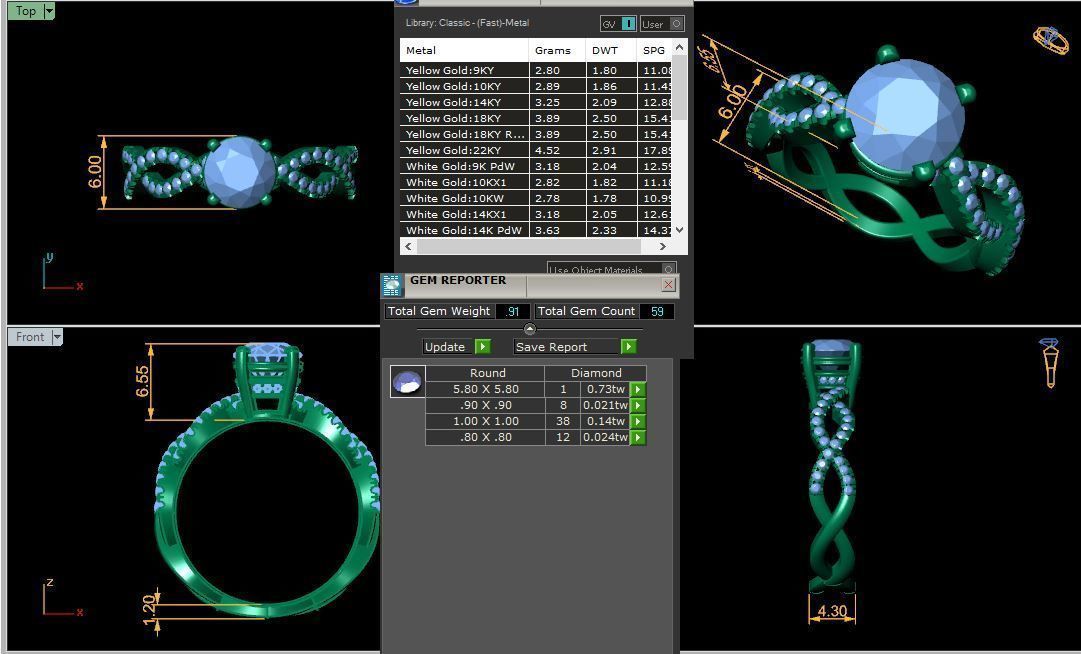Select Yellow Gold:22KY row

coord(536,150)
